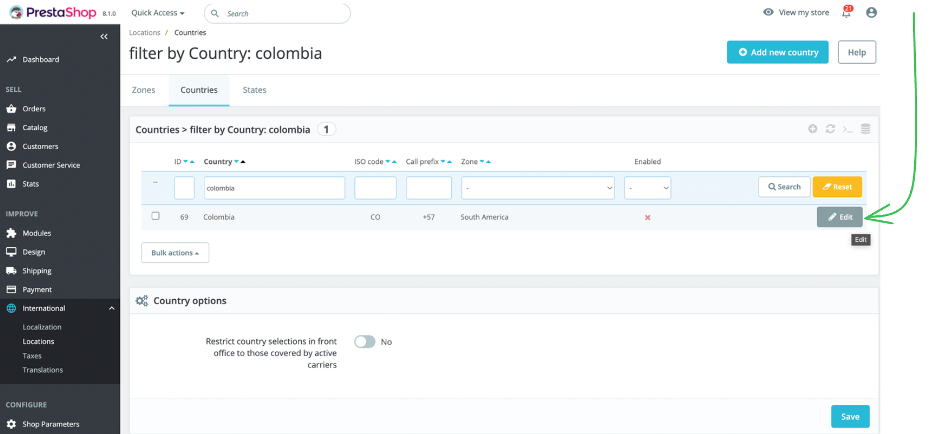This screenshot has width=936, height=434.
Task: Click the Edit button for Colombia
Action: [839, 217]
